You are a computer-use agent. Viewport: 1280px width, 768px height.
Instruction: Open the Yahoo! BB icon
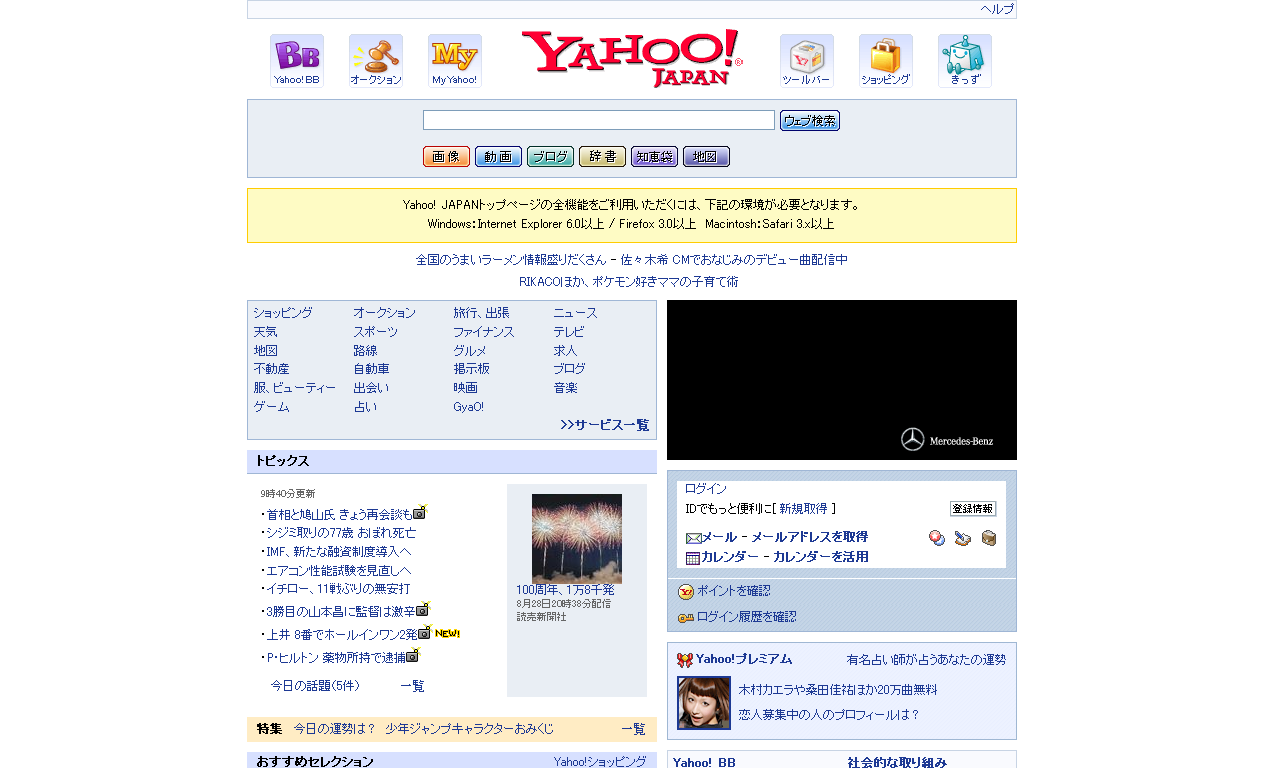tap(297, 61)
